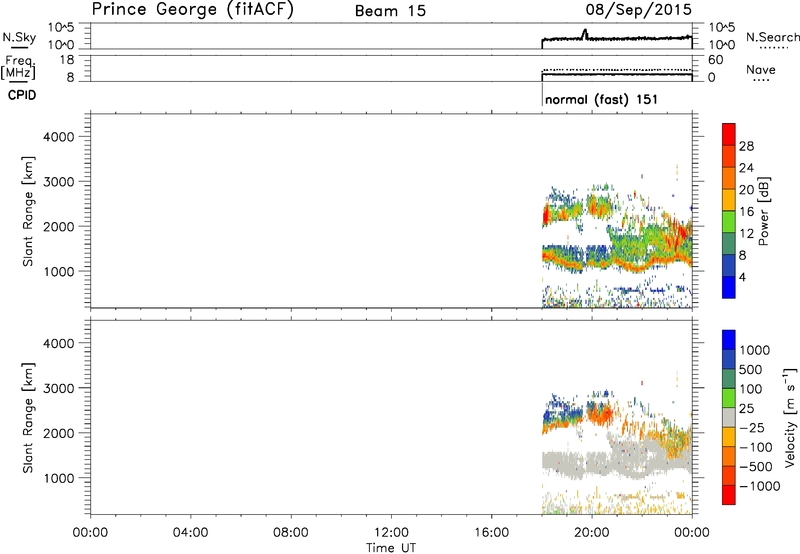Click the '20:00' time tick label
This screenshot has width=800, height=554.
(591, 533)
